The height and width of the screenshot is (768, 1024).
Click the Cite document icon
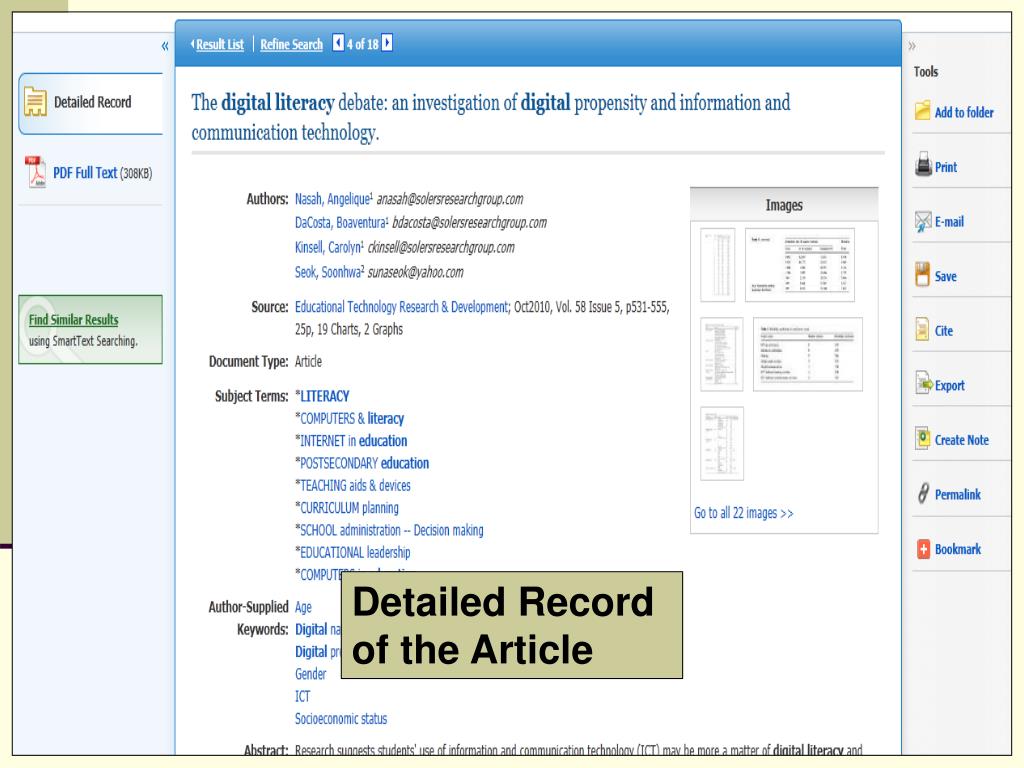922,330
